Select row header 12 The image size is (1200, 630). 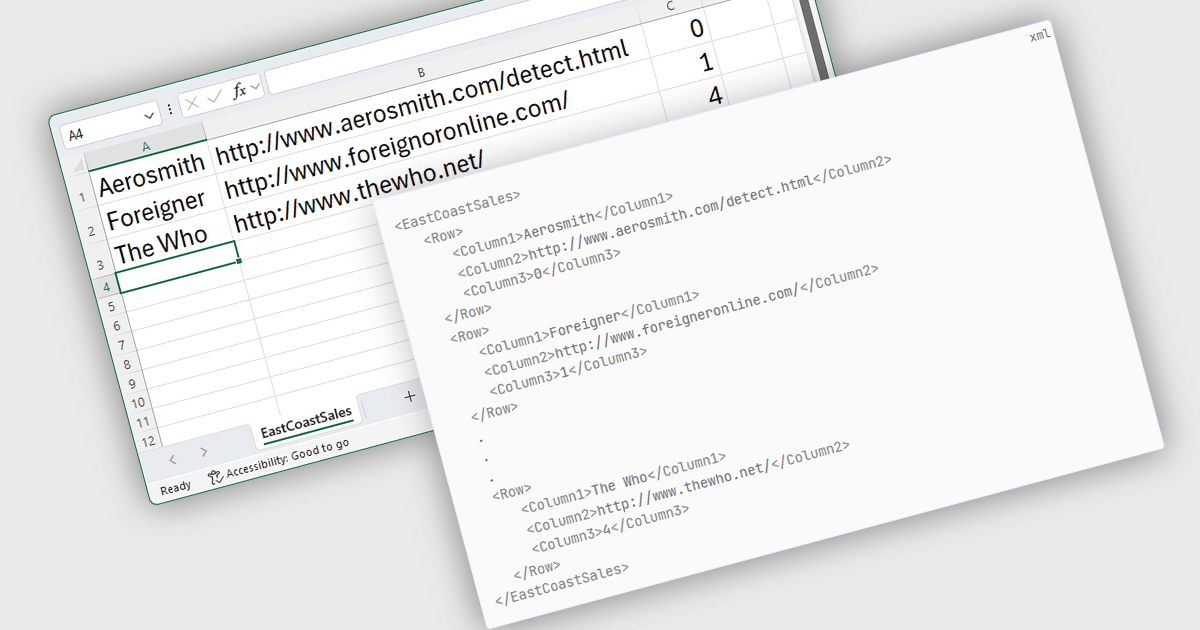pos(147,441)
